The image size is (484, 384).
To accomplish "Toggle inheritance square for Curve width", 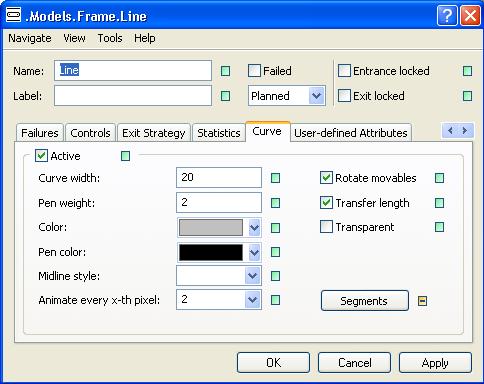I will point(275,178).
